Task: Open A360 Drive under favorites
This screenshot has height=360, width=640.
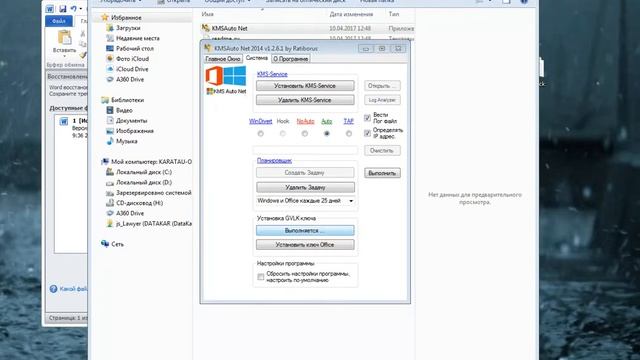Action: pyautogui.click(x=130, y=79)
